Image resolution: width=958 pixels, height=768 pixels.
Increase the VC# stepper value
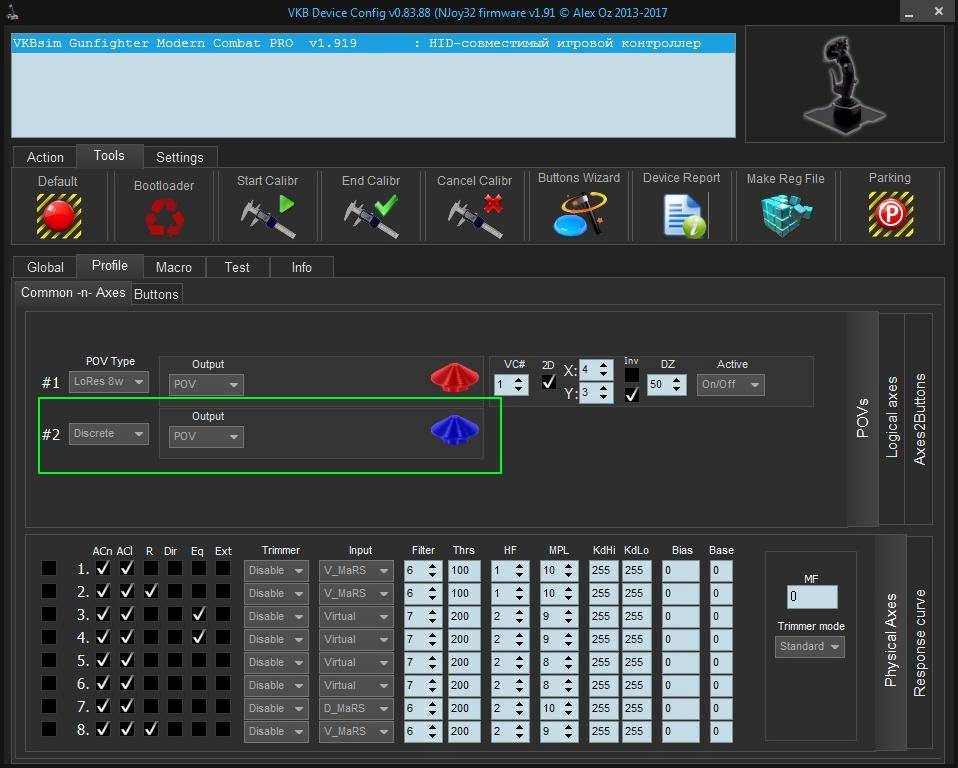point(519,379)
